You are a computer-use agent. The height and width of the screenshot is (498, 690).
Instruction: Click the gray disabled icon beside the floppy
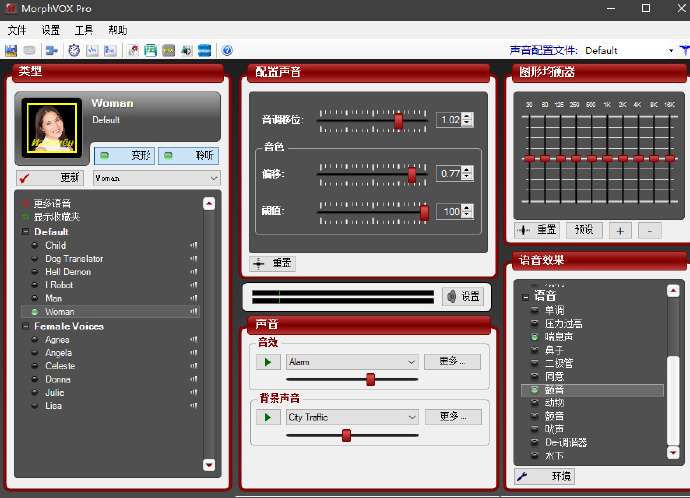29,51
